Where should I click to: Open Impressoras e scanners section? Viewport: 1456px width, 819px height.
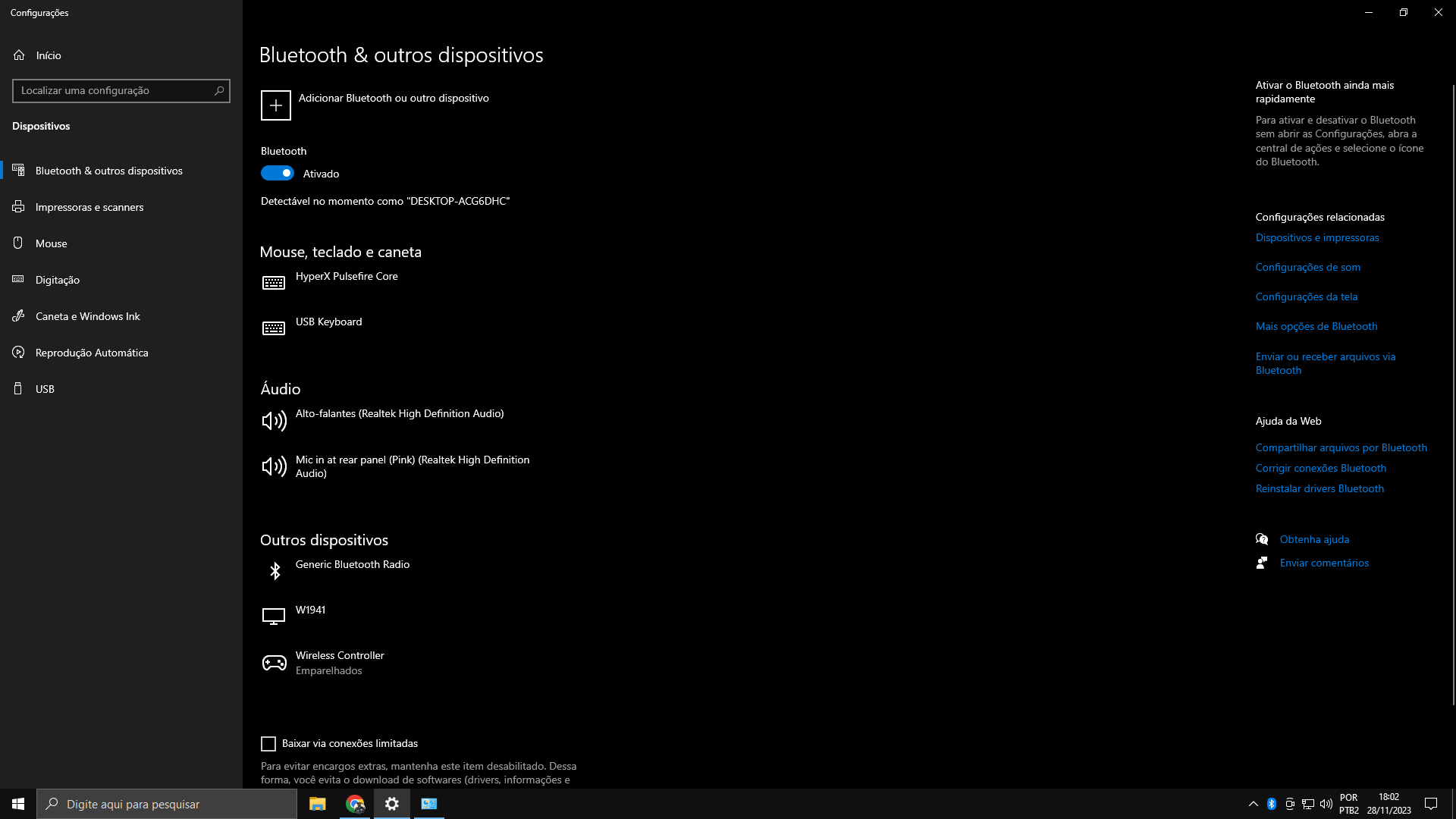click(x=89, y=207)
